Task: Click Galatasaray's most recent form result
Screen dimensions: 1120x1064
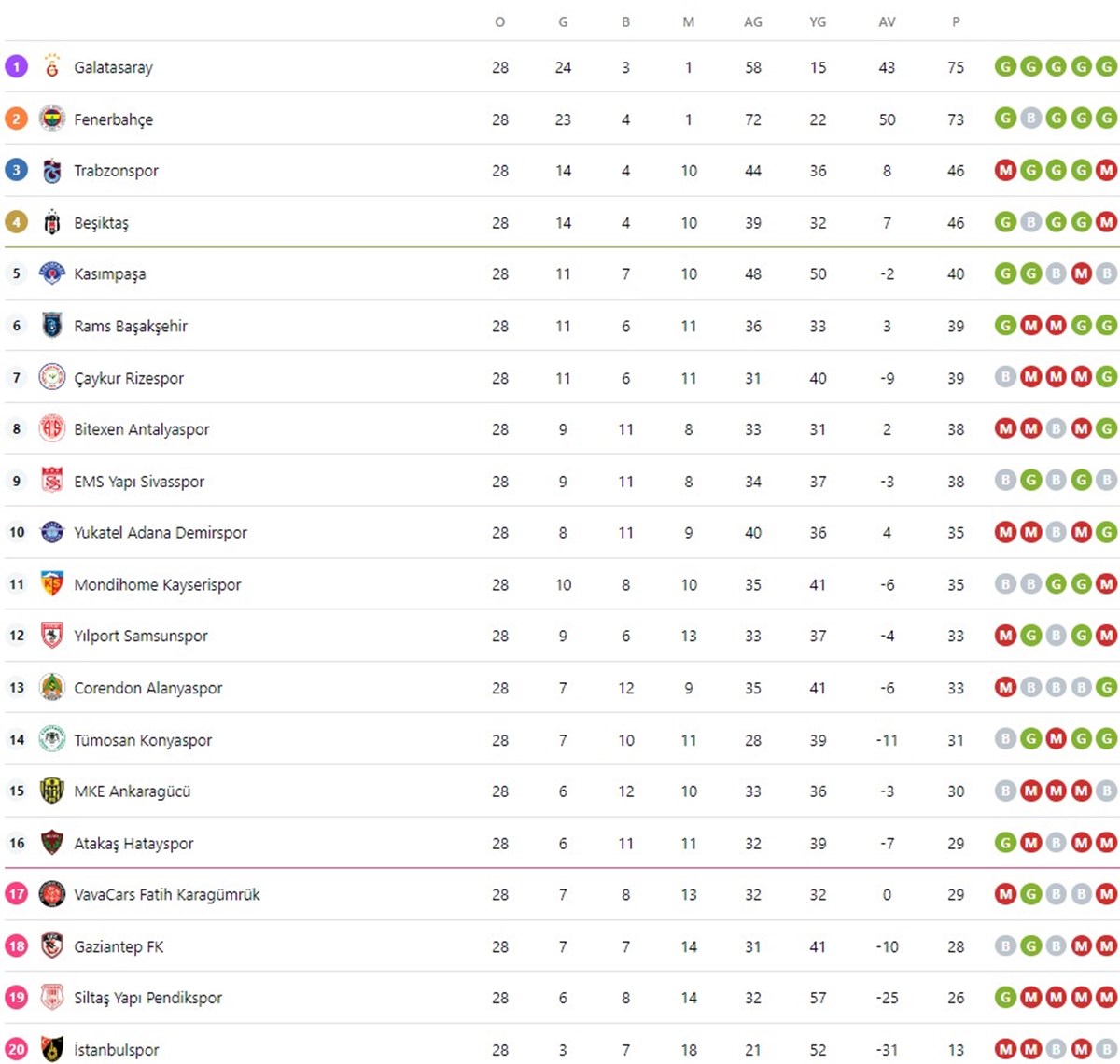Action: 1107,66
